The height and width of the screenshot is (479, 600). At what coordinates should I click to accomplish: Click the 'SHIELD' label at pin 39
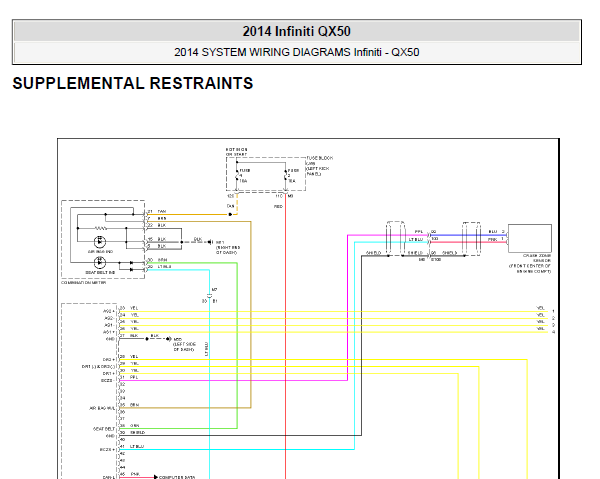coord(138,432)
